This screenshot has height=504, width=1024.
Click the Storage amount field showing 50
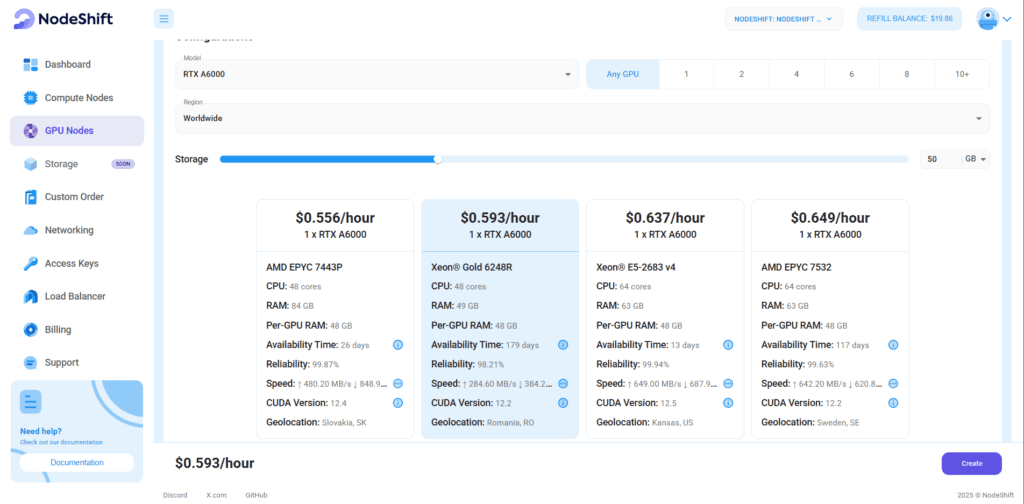point(940,159)
